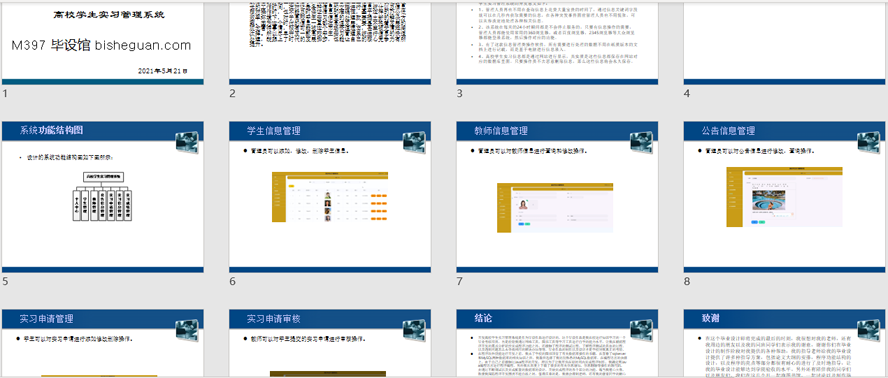The width and height of the screenshot is (888, 378).
Task: Select the 实习申请管理 slide thumbnail
Action: coord(103,343)
